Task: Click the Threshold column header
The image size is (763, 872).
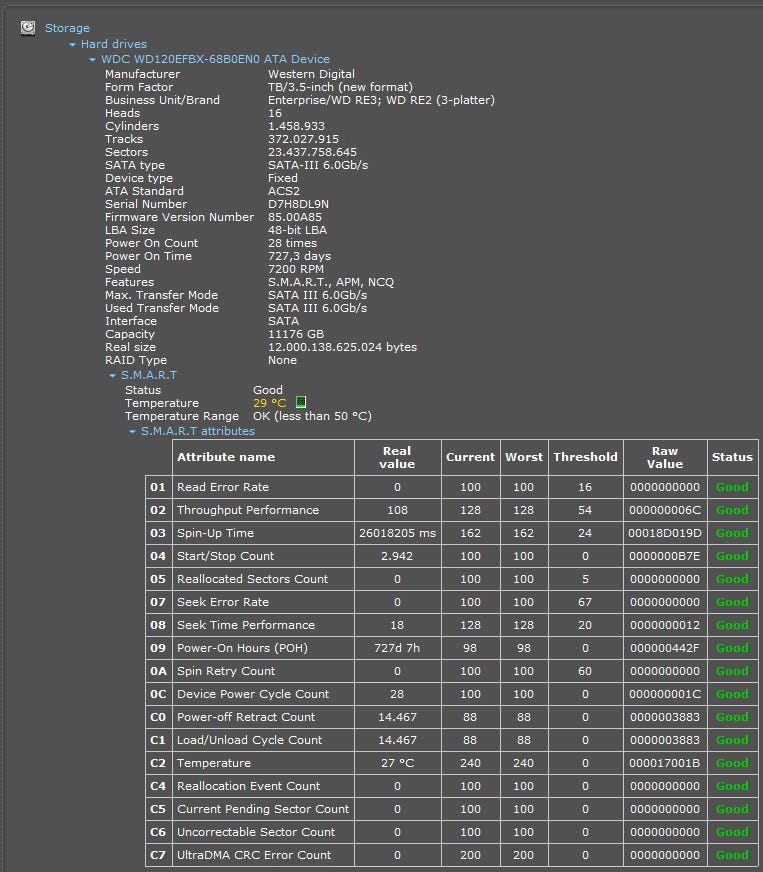Action: [x=585, y=457]
